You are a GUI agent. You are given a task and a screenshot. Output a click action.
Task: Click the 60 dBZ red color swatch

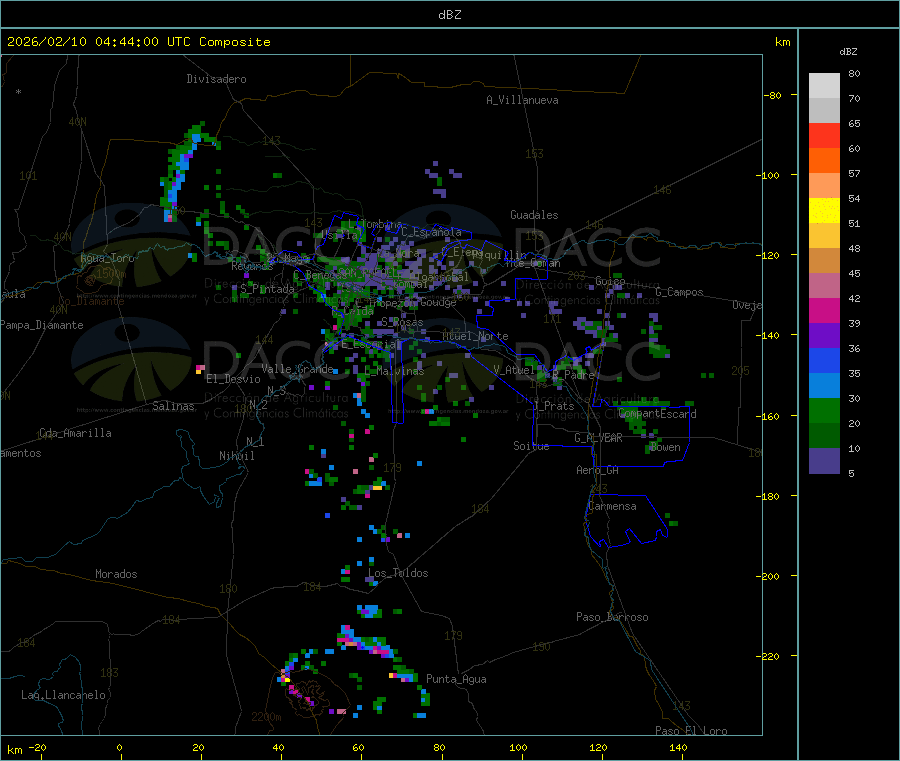pyautogui.click(x=824, y=135)
